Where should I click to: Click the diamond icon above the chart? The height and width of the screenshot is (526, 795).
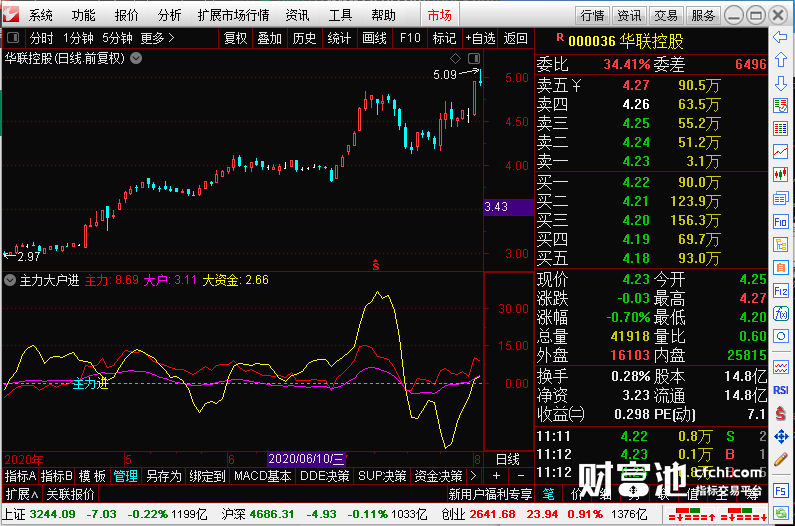tap(455, 58)
